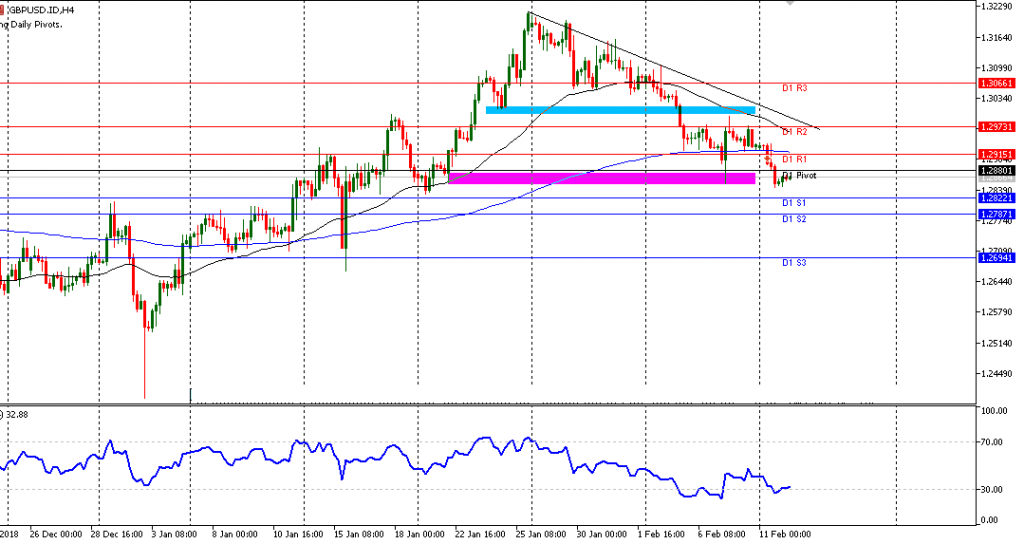Select the cyan resistance zone rectangle
1024x544 pixels.
pyautogui.click(x=619, y=109)
